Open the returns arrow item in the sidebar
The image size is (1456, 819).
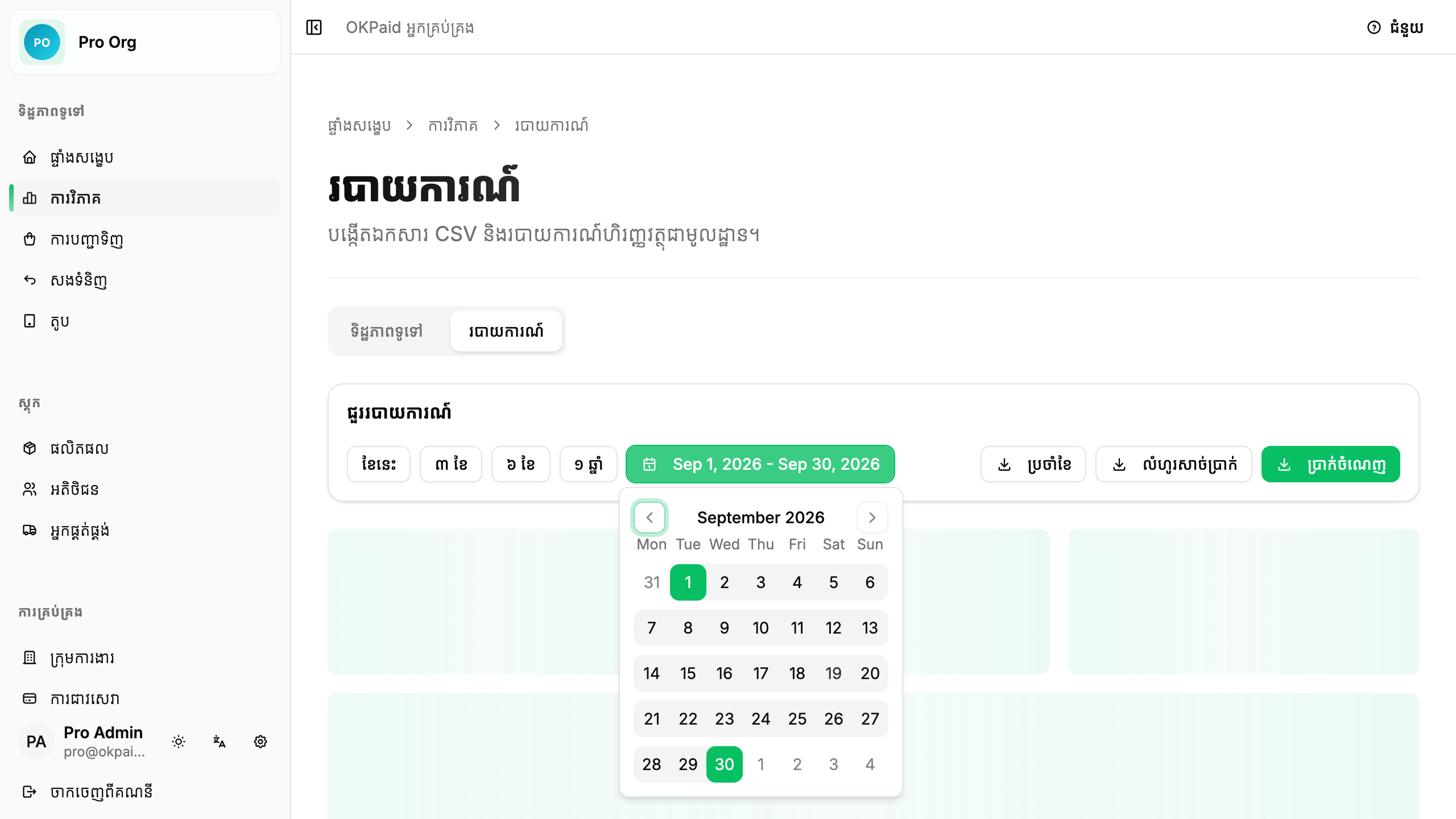146,280
